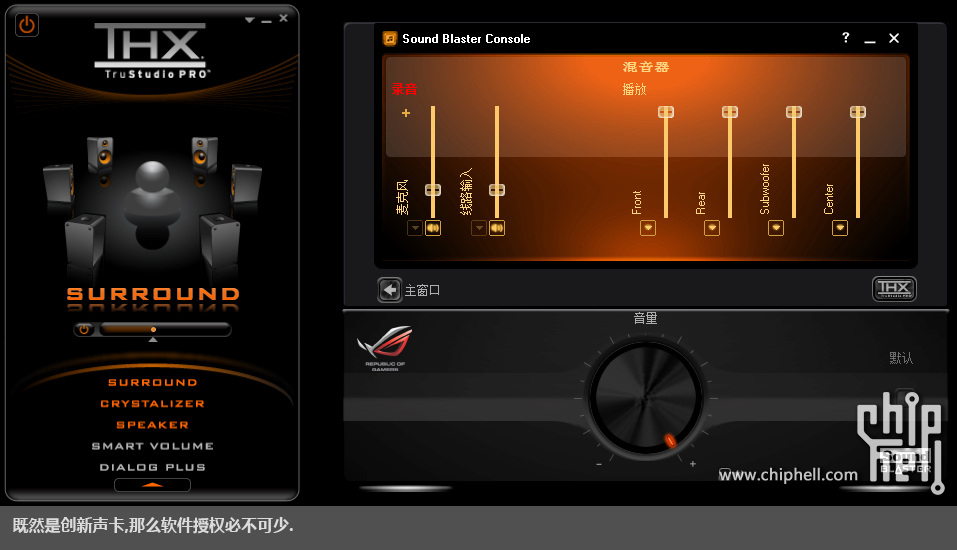Open the Center channel dropdown button

click(x=840, y=228)
